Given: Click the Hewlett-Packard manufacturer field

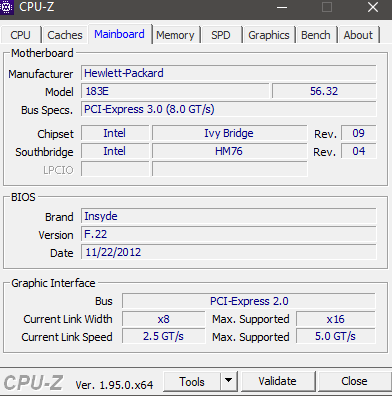Looking at the screenshot, I should (x=229, y=73).
